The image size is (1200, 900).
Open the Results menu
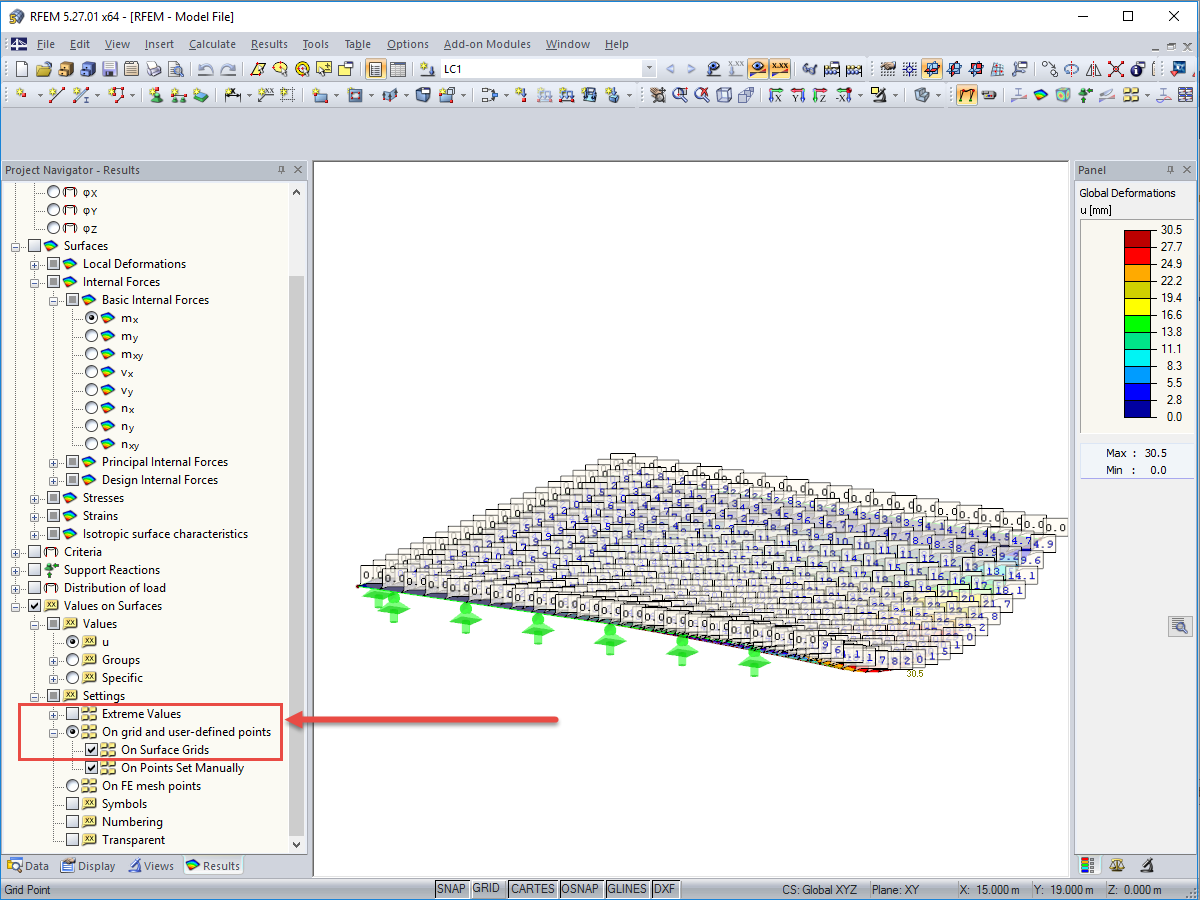[269, 44]
